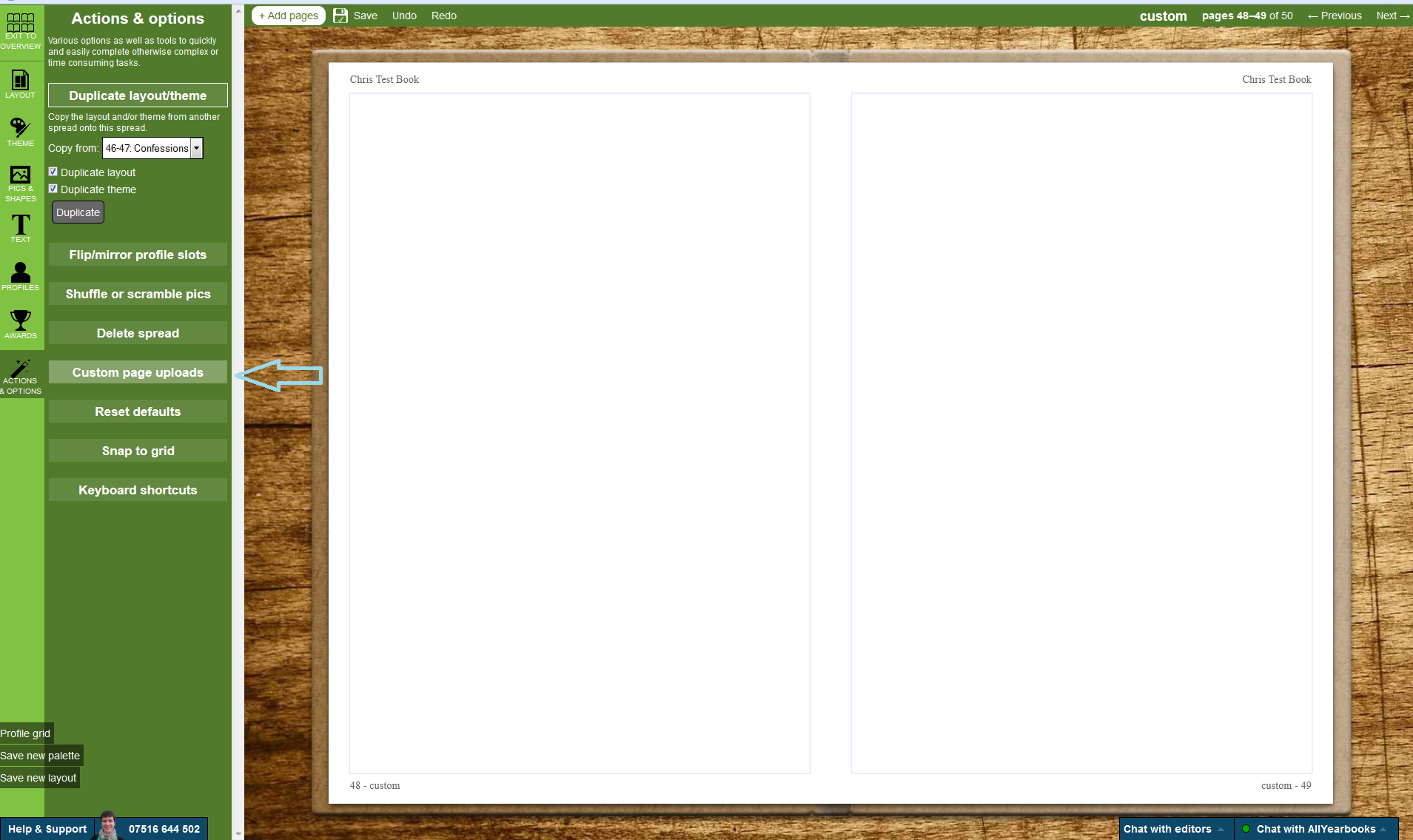The image size is (1413, 840).
Task: Click Undo in the top toolbar
Action: [404, 16]
